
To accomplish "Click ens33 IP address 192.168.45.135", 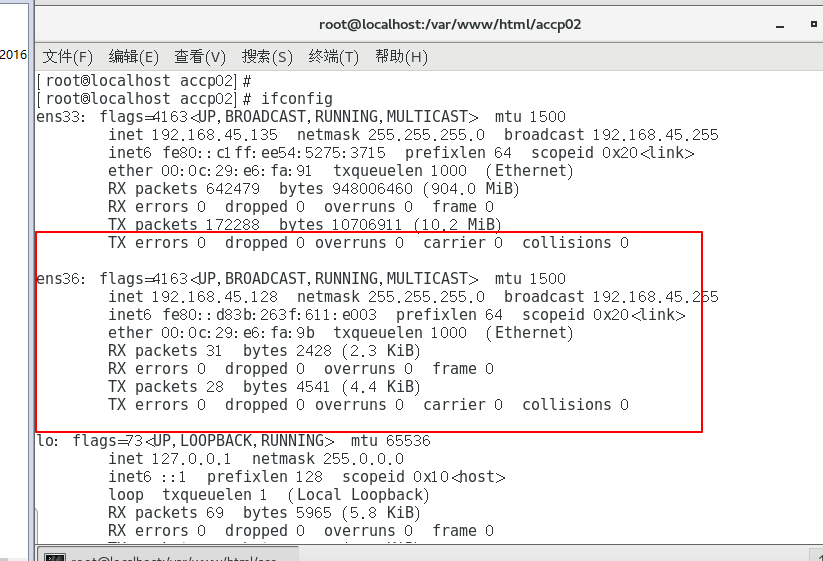I will click(214, 135).
